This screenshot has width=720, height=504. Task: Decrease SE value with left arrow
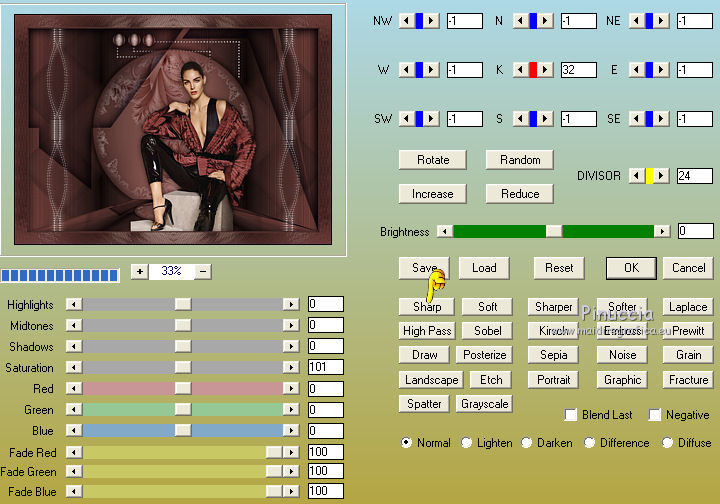coord(636,119)
